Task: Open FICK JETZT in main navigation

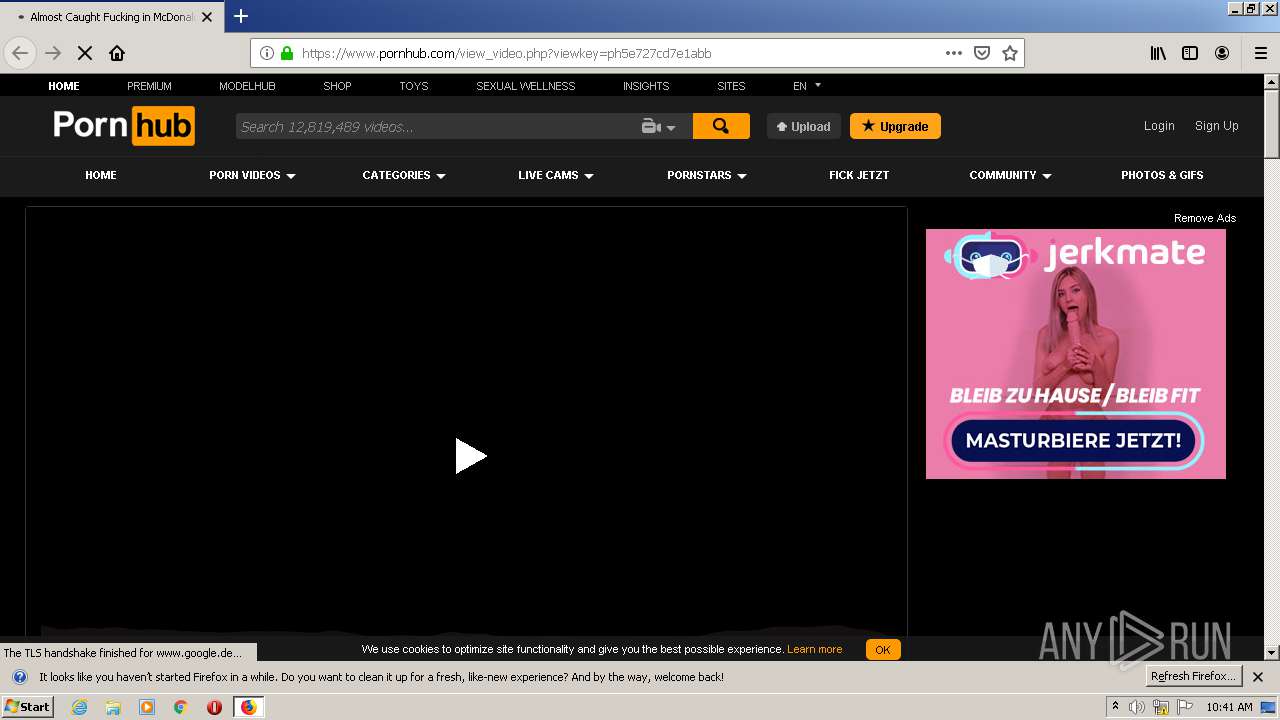Action: [x=859, y=175]
